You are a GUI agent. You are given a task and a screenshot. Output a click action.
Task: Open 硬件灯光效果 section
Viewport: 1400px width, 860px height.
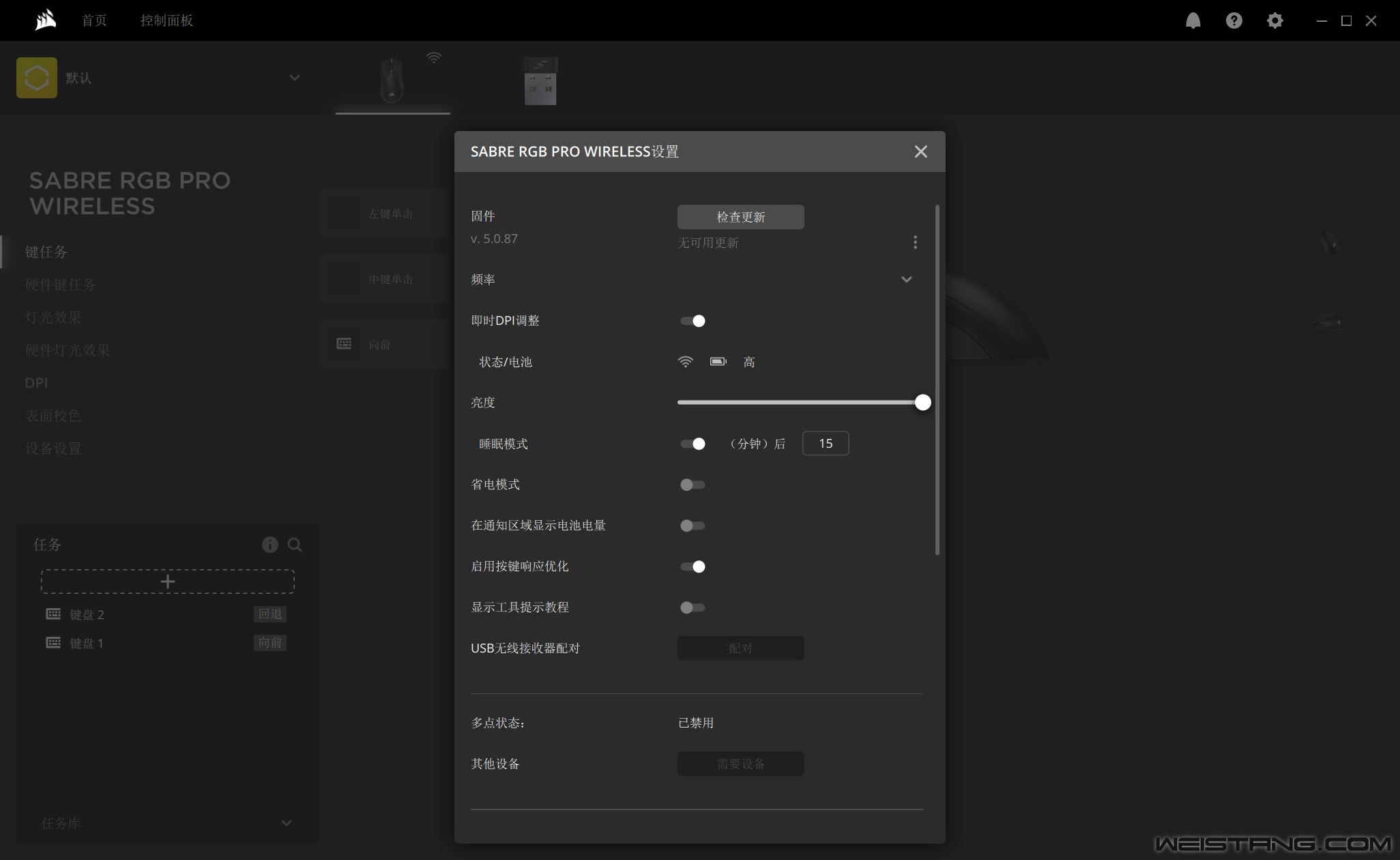pos(67,350)
